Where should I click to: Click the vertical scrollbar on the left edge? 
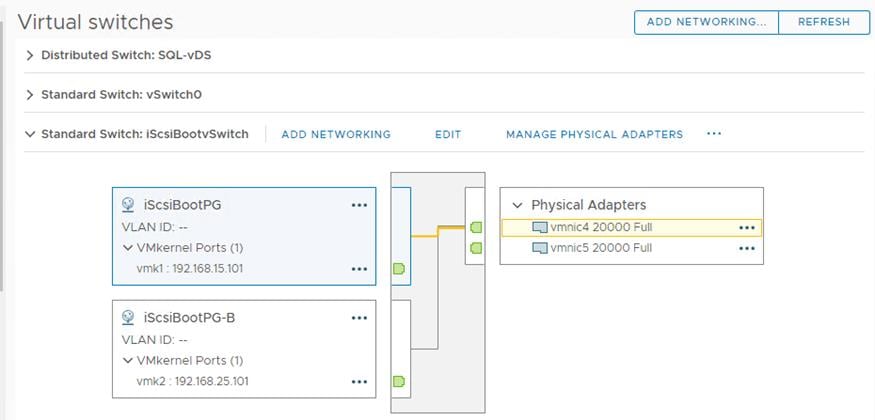click(2, 156)
